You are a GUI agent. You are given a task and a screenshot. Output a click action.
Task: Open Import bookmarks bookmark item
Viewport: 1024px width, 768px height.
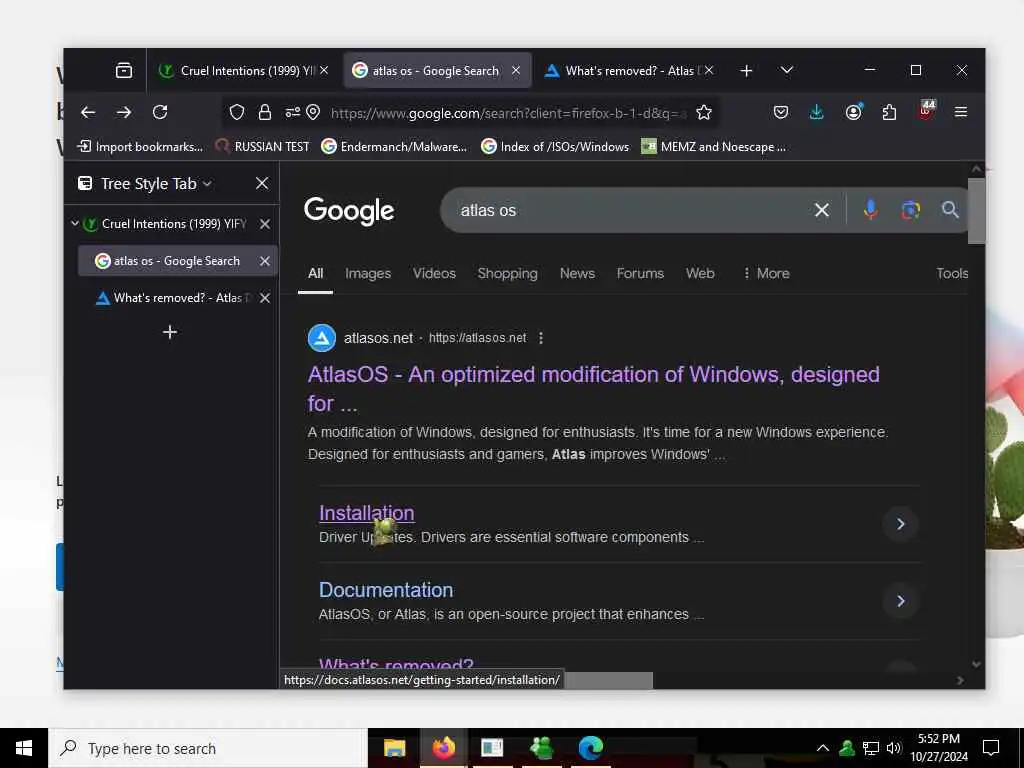140,146
